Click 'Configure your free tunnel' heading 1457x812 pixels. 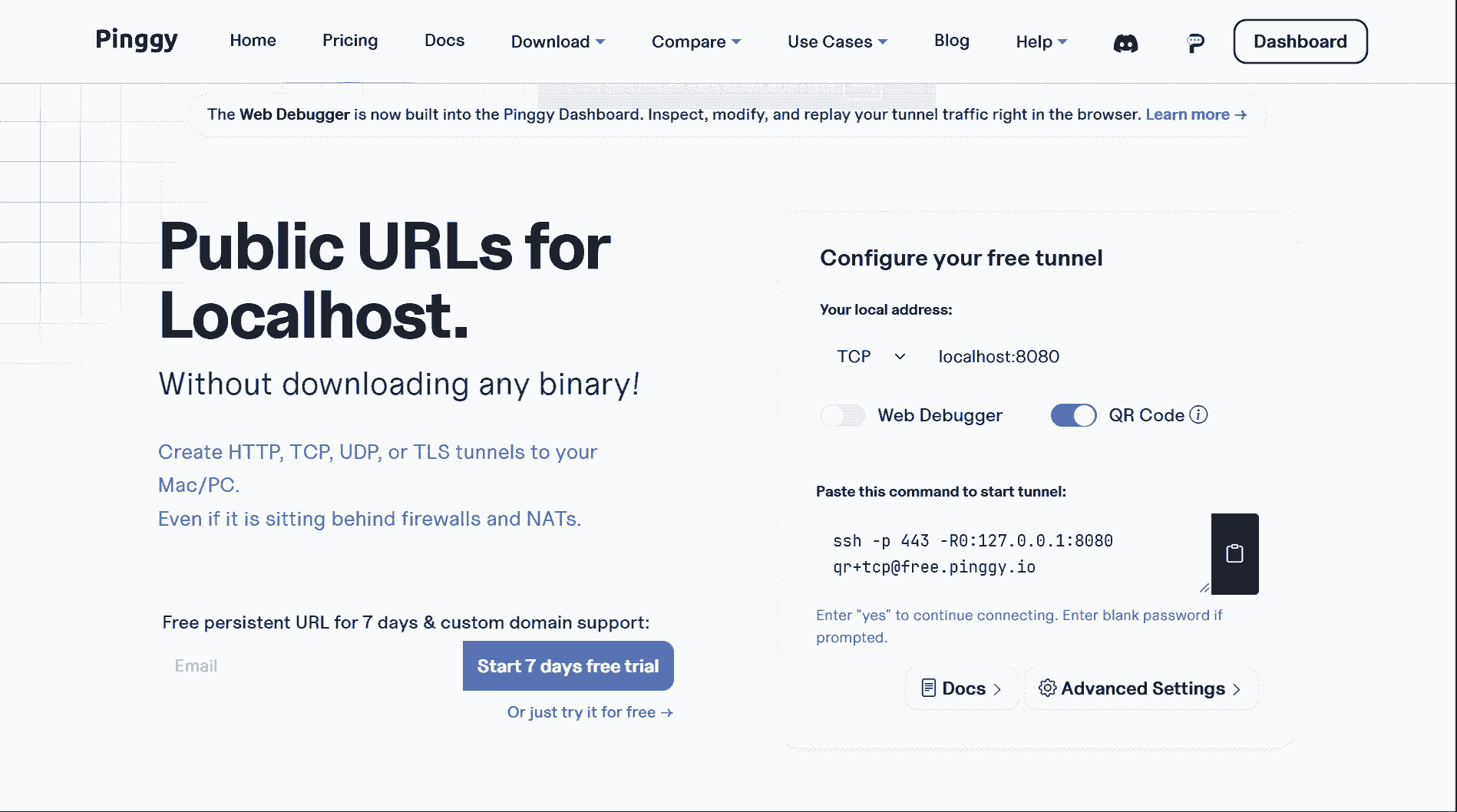pos(961,258)
